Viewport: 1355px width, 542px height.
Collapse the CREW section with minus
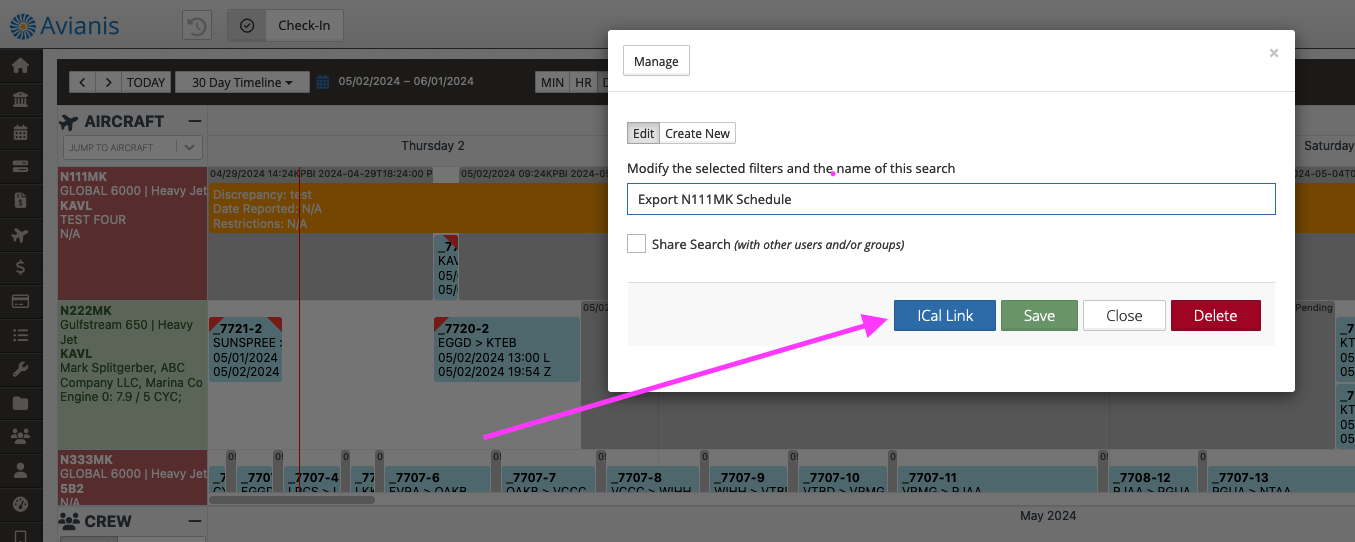click(x=194, y=521)
